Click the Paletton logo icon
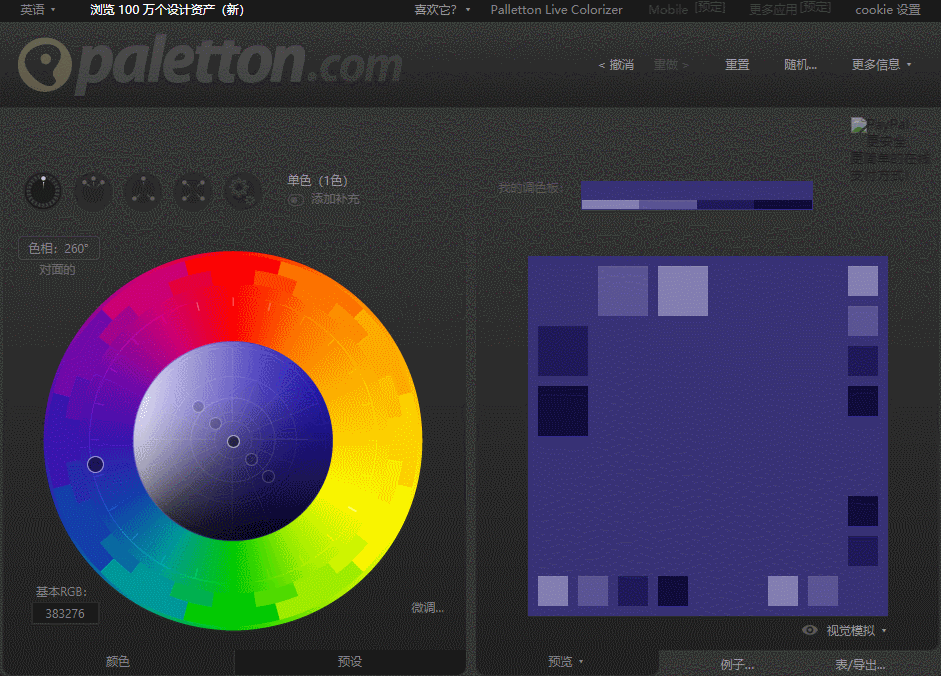This screenshot has width=941, height=676. point(44,64)
